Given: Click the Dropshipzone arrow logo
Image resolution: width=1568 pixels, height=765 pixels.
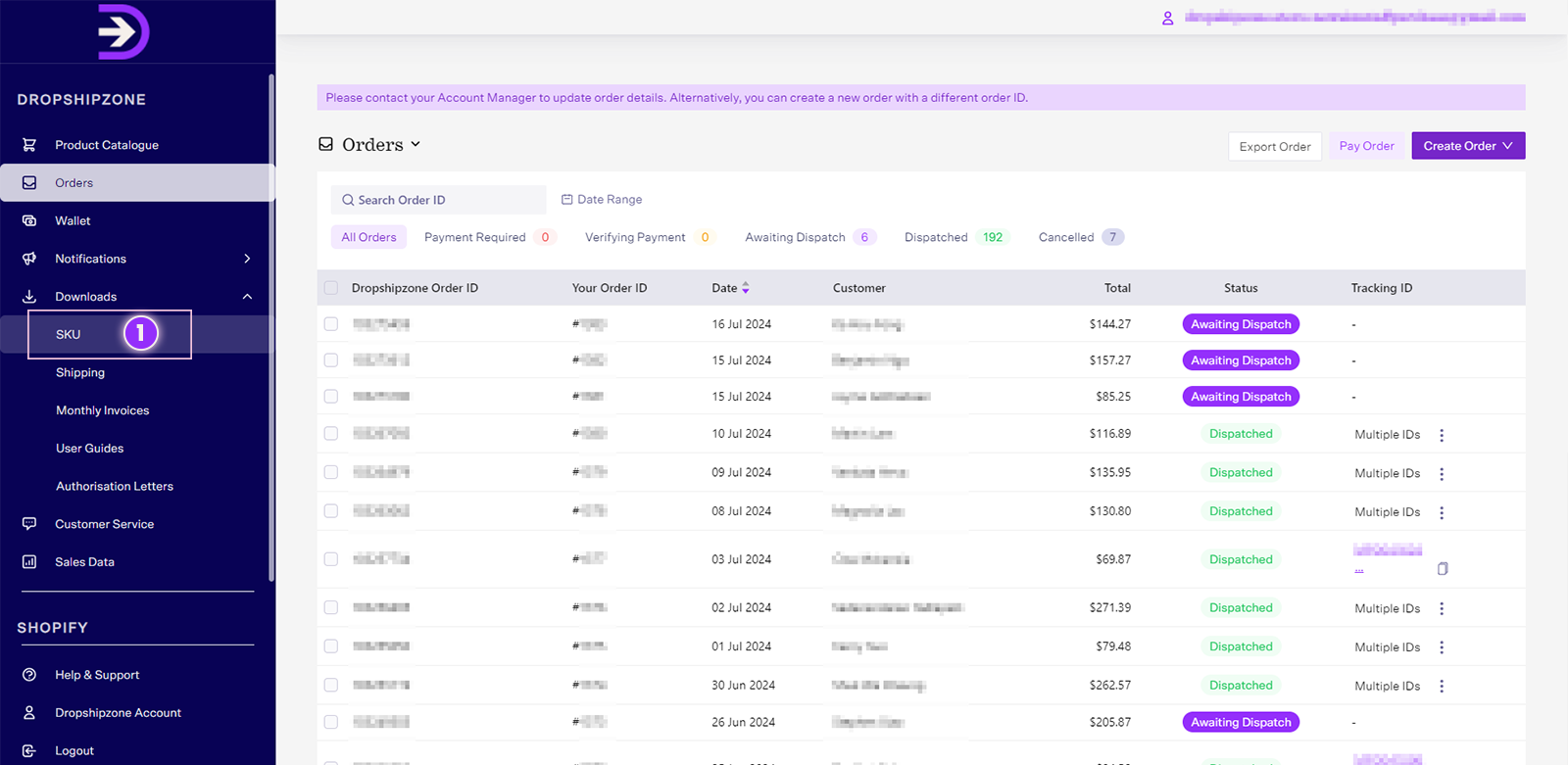Looking at the screenshot, I should 123,31.
